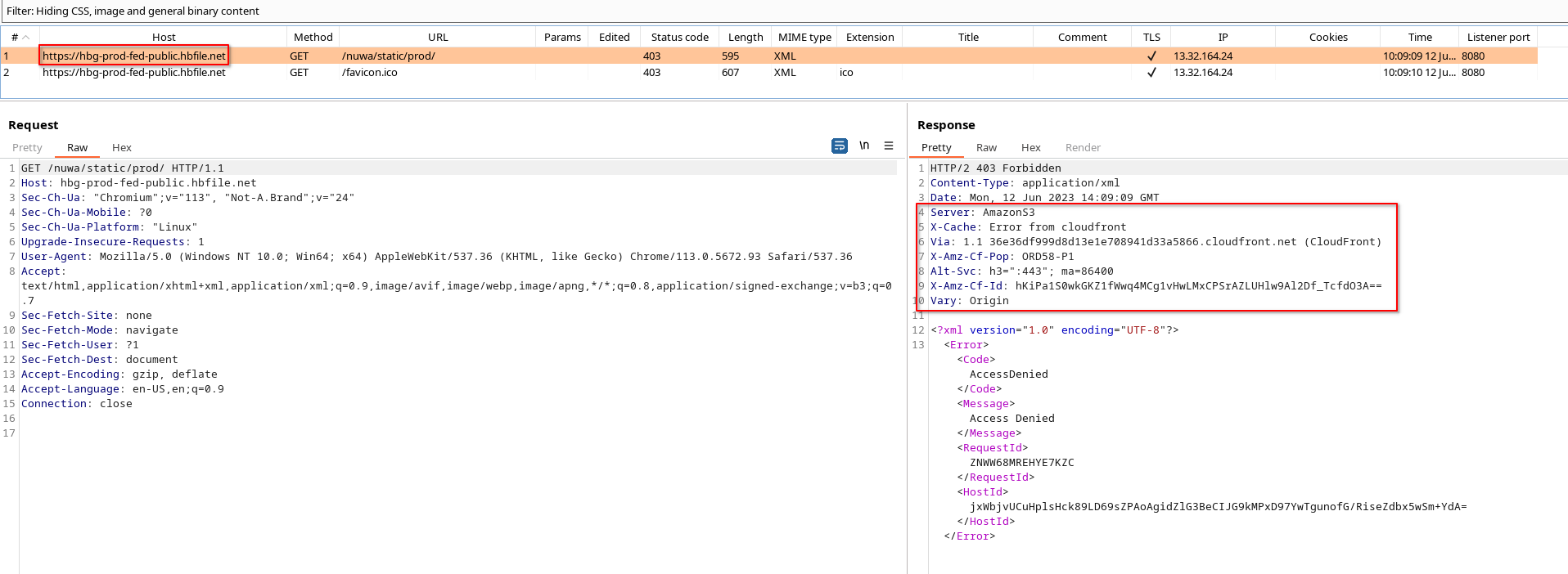Select the response Pretty tab
Screen dimensions: 1568x574
click(936, 147)
